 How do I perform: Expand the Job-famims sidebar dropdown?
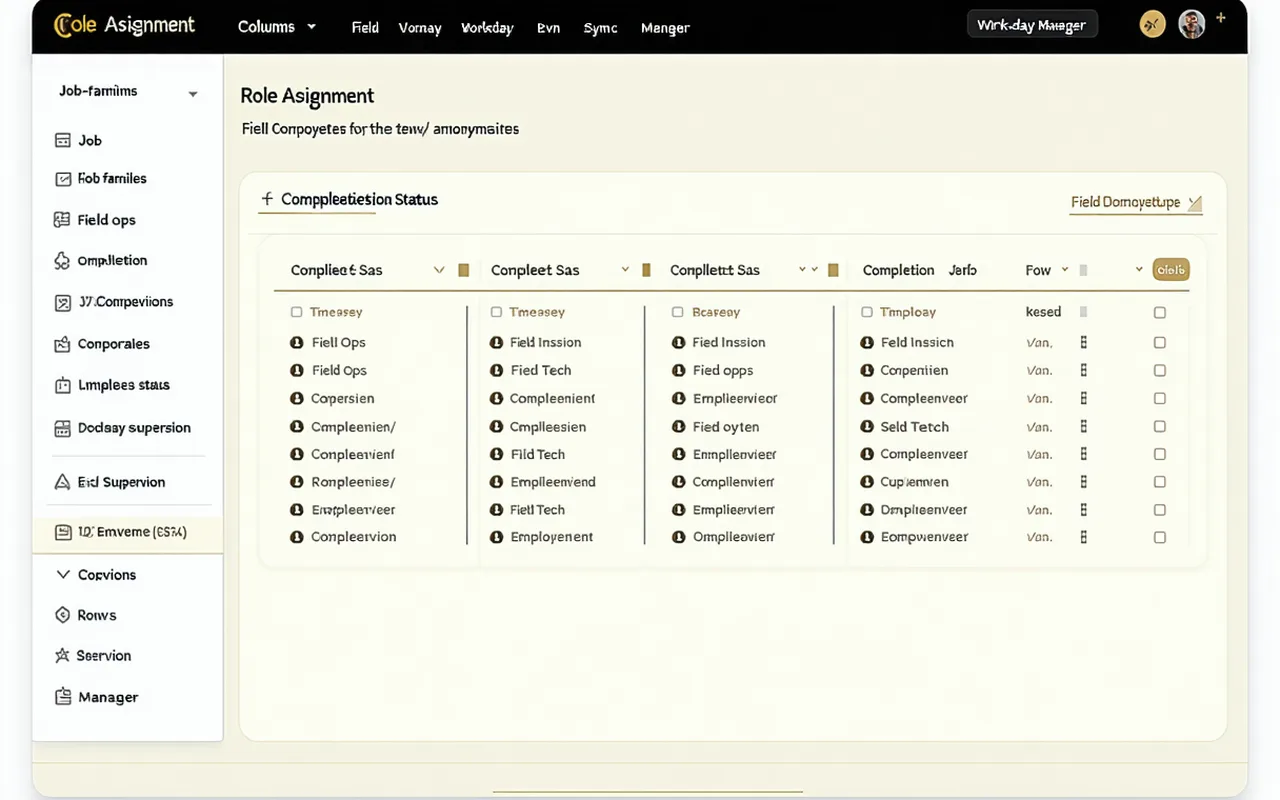click(x=193, y=94)
